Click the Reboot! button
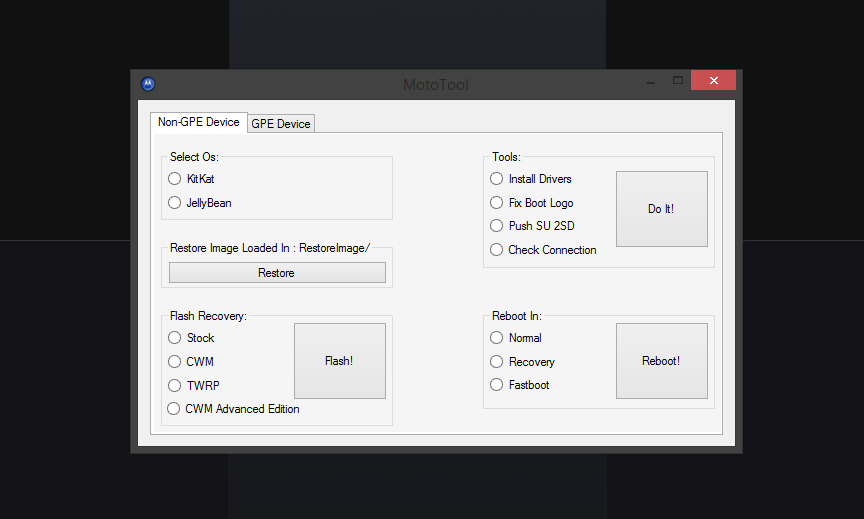Image resolution: width=864 pixels, height=519 pixels. click(x=661, y=361)
